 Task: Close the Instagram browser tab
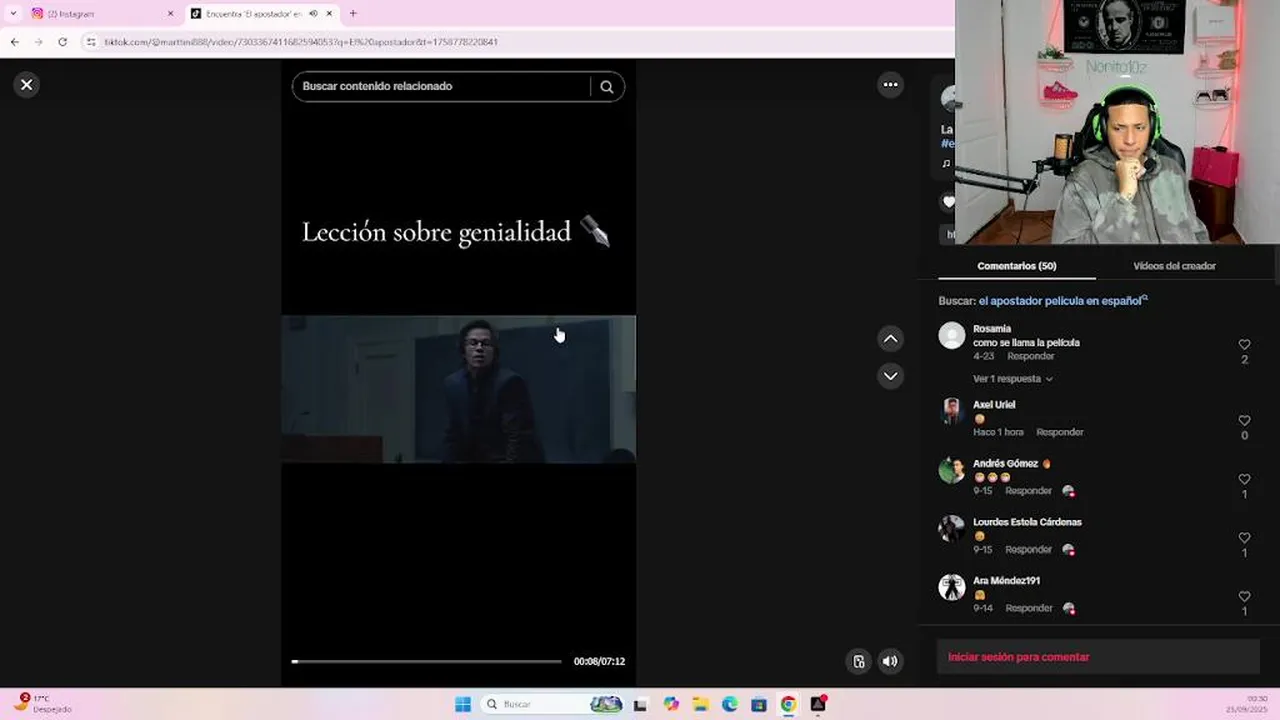(170, 14)
